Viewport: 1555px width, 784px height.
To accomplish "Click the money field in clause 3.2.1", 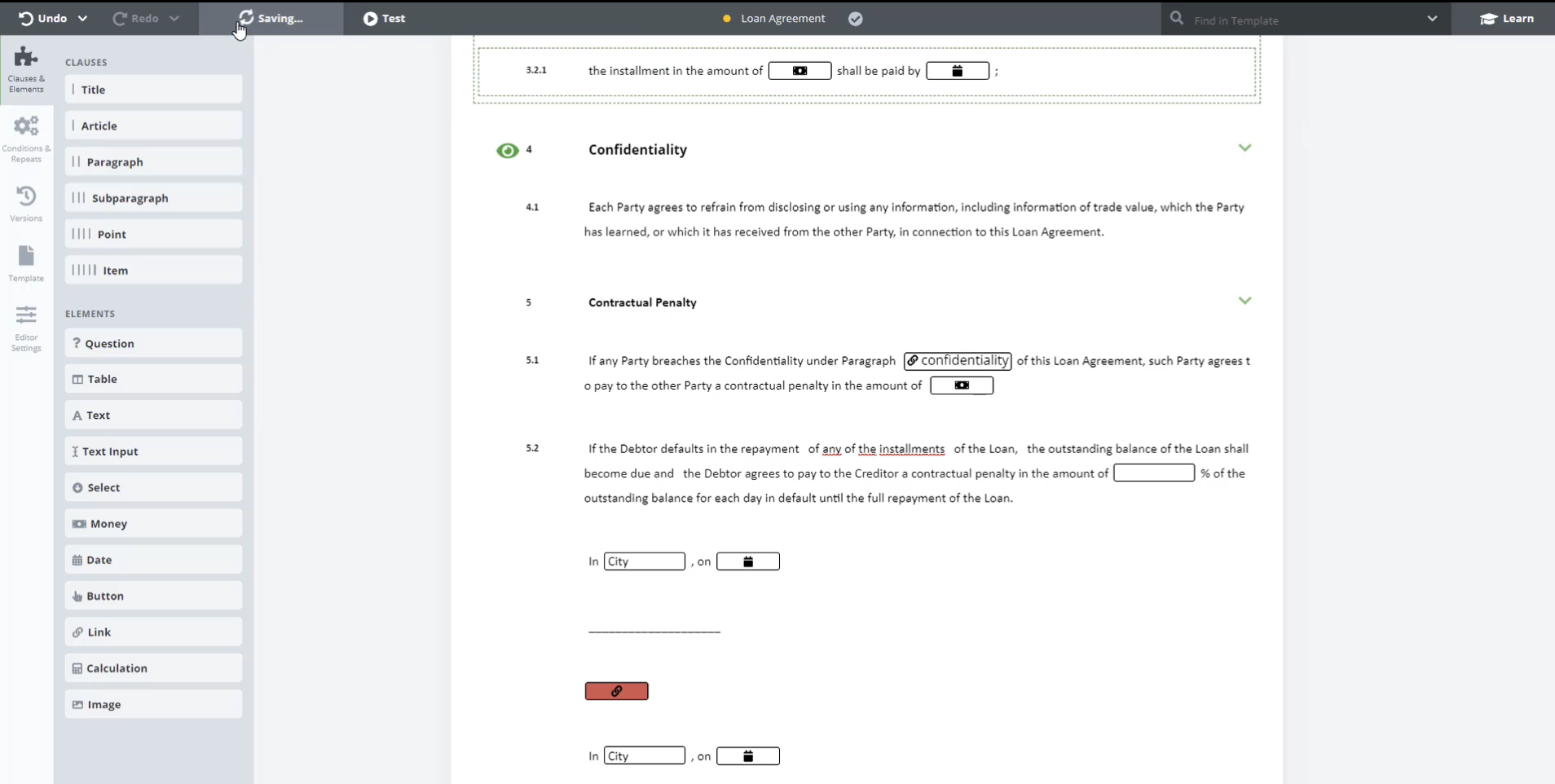I will (x=800, y=71).
